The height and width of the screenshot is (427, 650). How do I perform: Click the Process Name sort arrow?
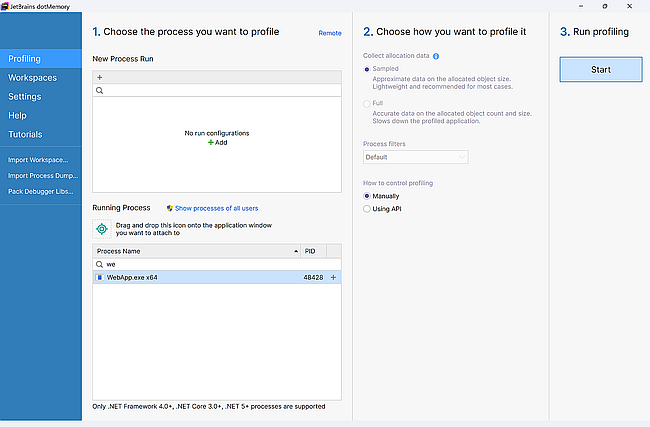[x=296, y=251]
